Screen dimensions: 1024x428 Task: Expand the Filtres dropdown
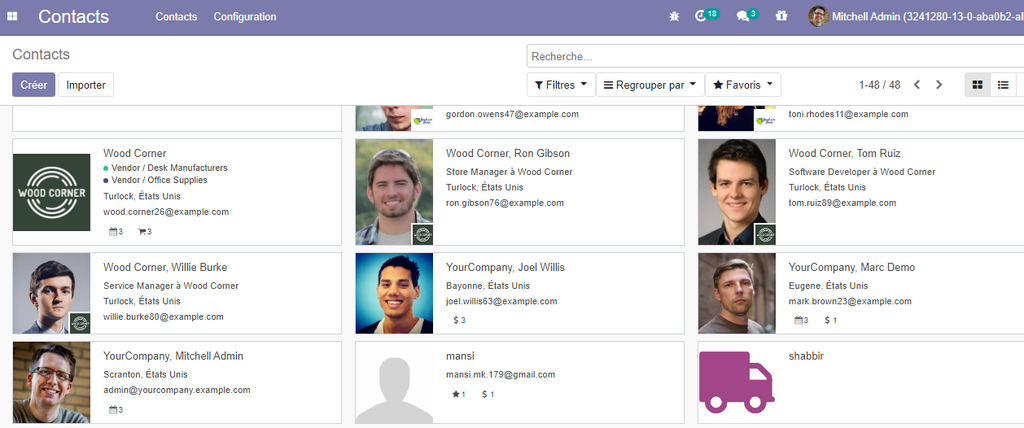pos(560,85)
